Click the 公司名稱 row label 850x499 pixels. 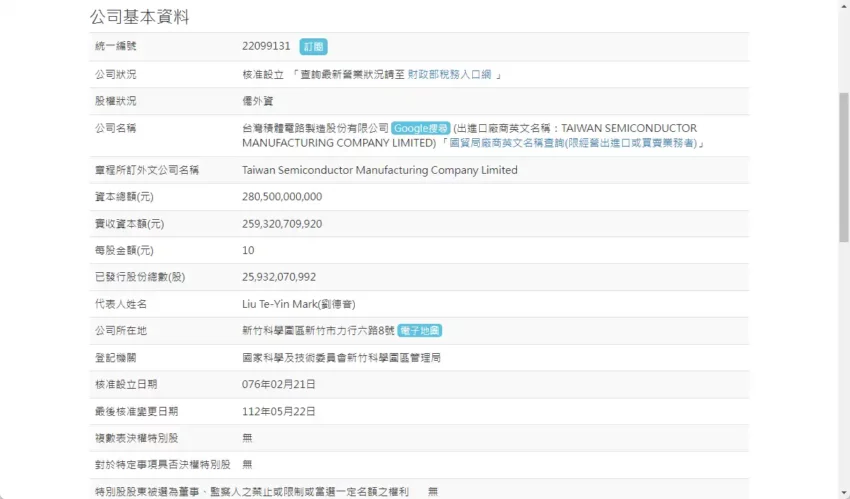click(115, 128)
